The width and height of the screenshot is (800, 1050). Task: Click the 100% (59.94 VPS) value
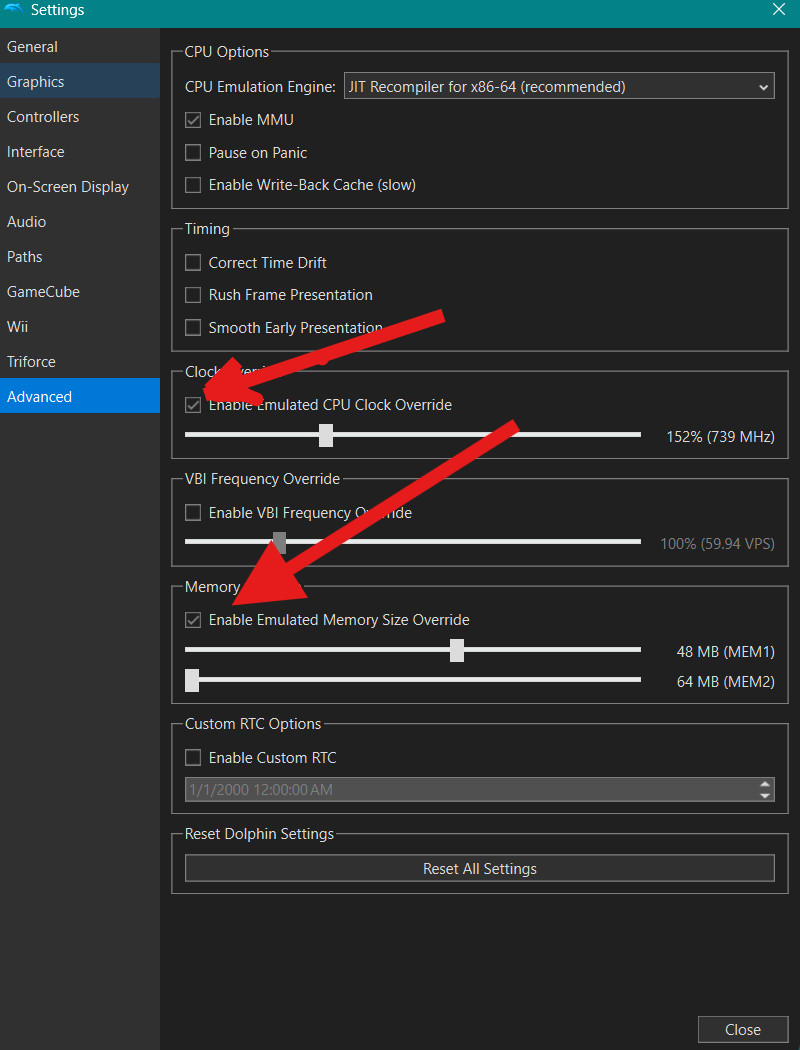pos(718,544)
